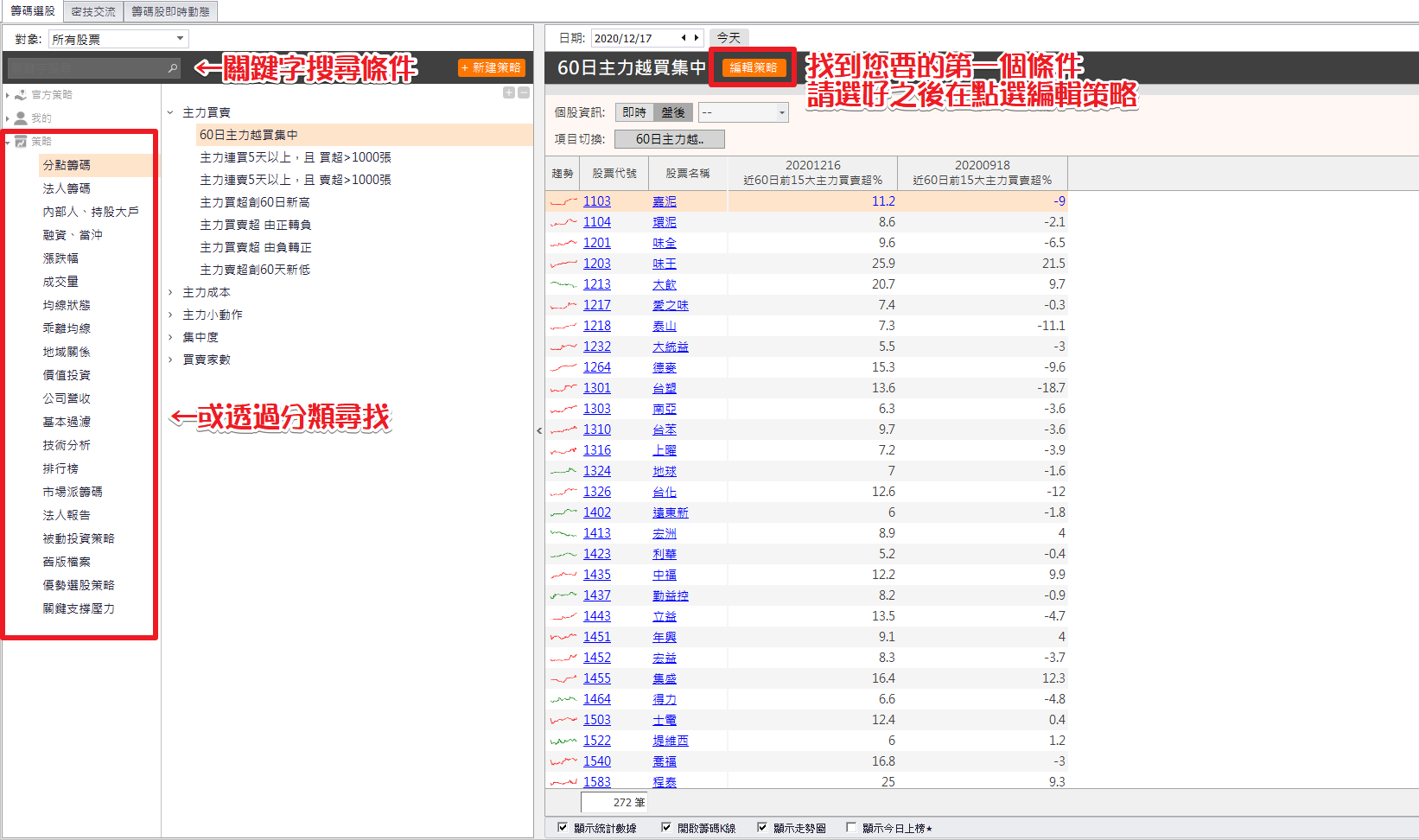
Task: Sort by the 20201216 column header
Action: click(812, 173)
